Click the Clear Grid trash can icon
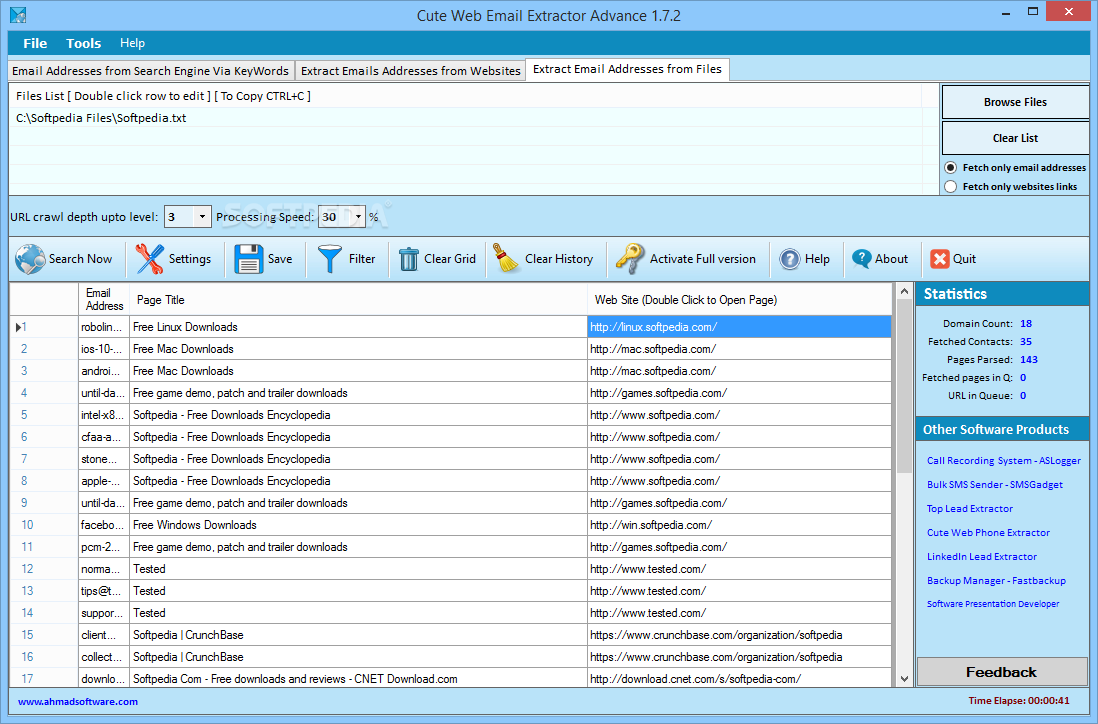Screen dimensions: 1098x724 pyautogui.click(x=408, y=259)
